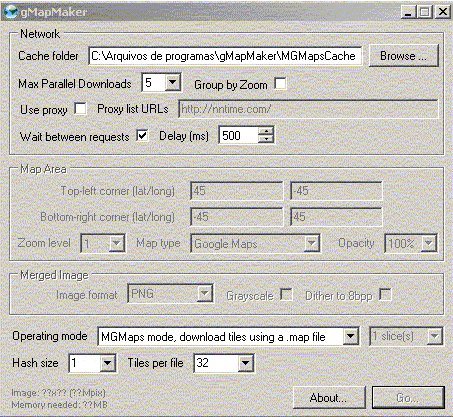Open the Hash size dropdown

tap(107, 363)
